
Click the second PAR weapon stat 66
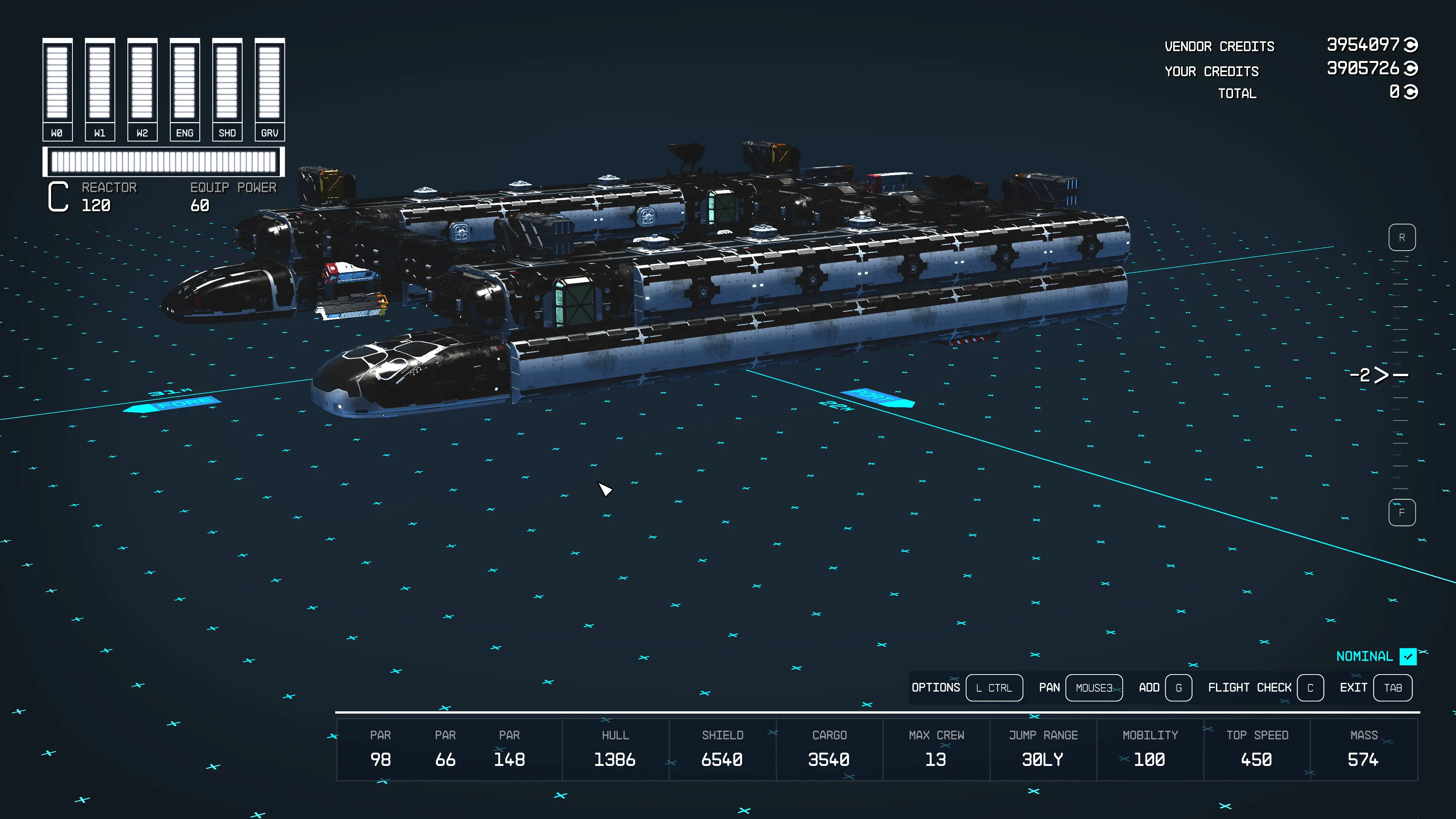446,759
